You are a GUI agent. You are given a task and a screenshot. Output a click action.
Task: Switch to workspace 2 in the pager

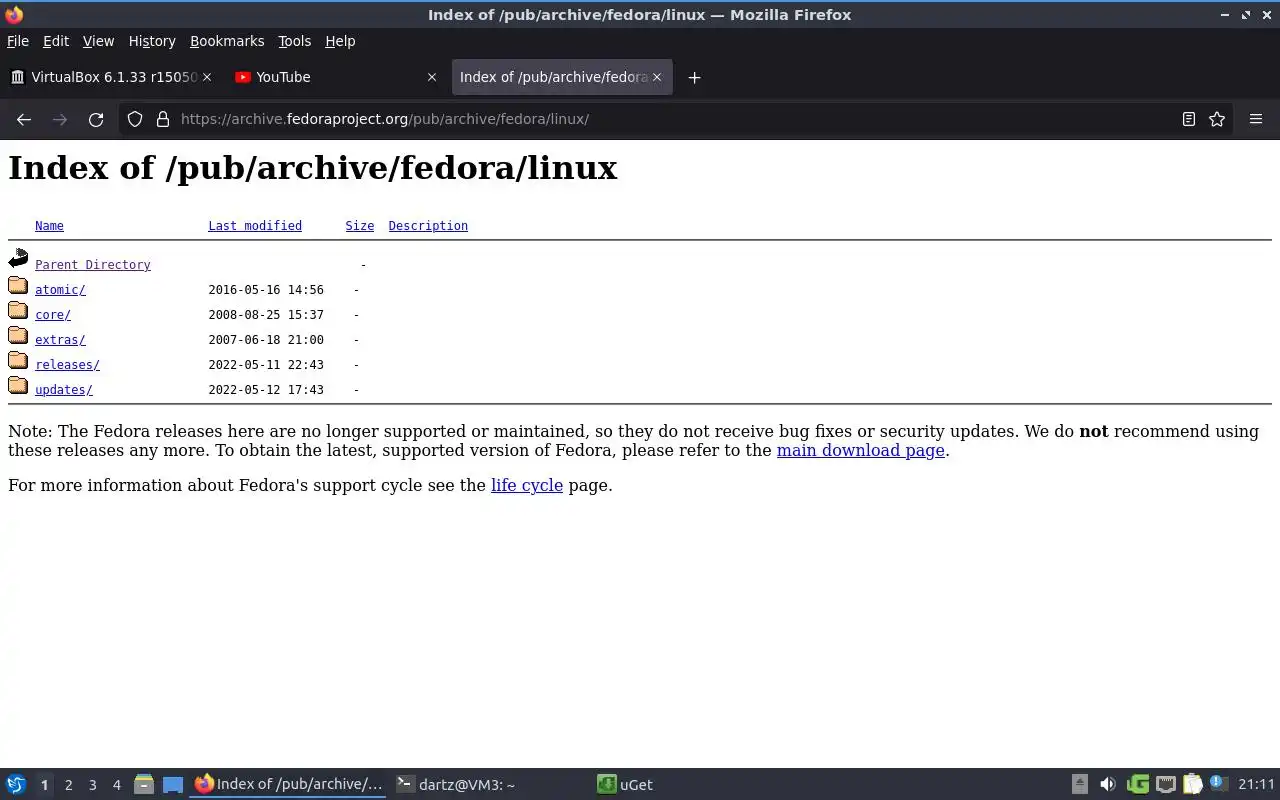pos(68,785)
